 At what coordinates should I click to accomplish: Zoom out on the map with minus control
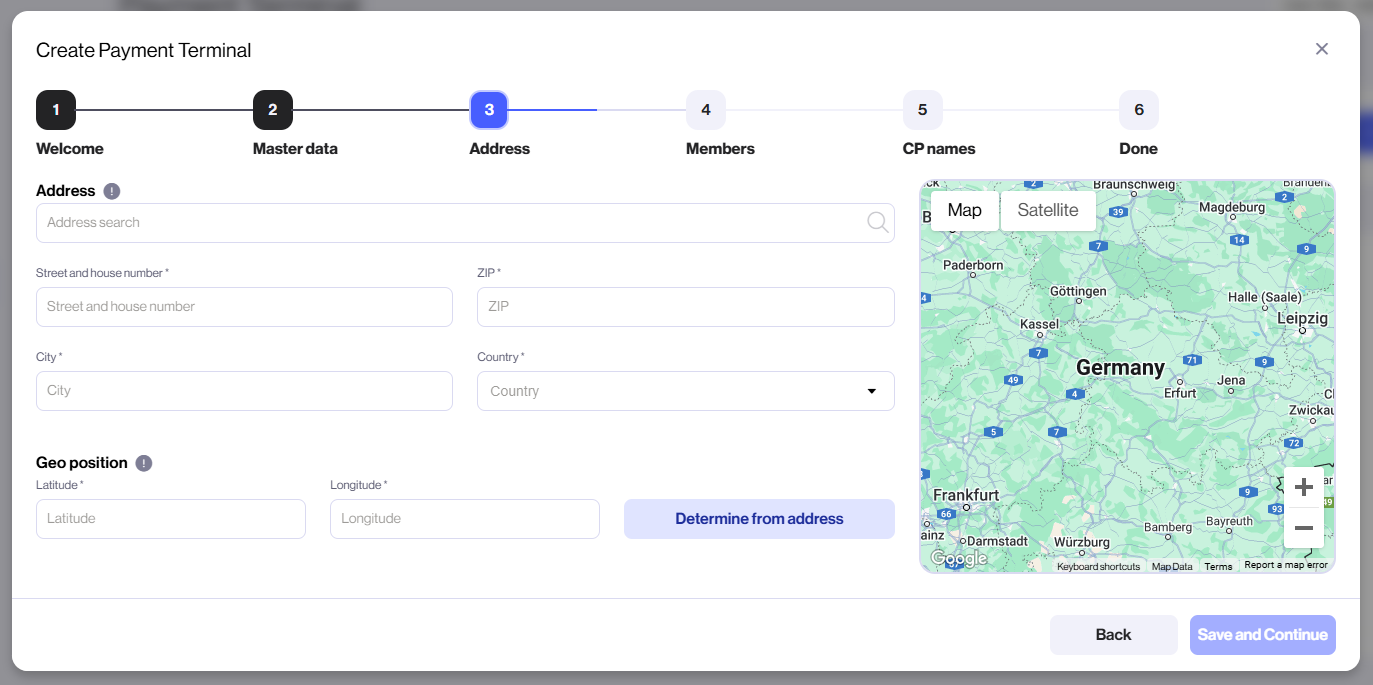click(x=1303, y=528)
